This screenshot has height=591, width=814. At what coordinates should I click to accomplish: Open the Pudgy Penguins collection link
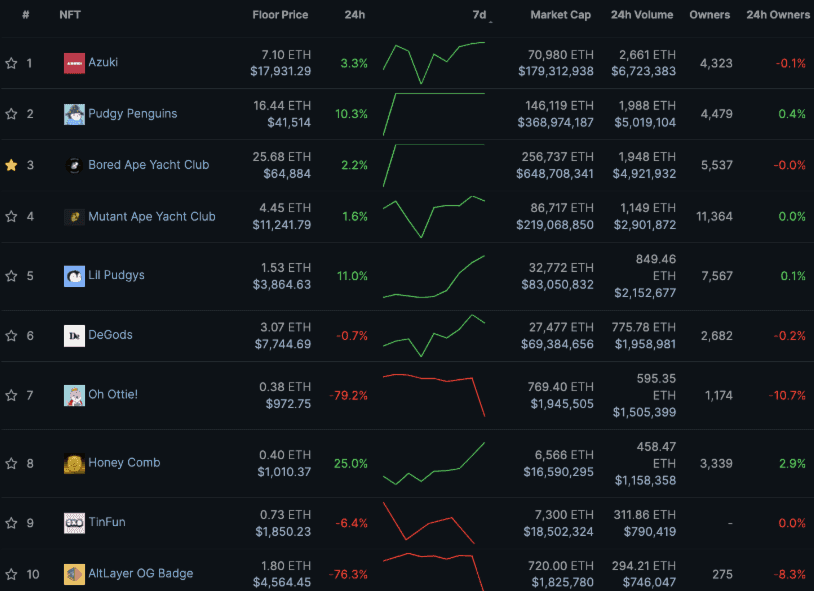pos(132,114)
